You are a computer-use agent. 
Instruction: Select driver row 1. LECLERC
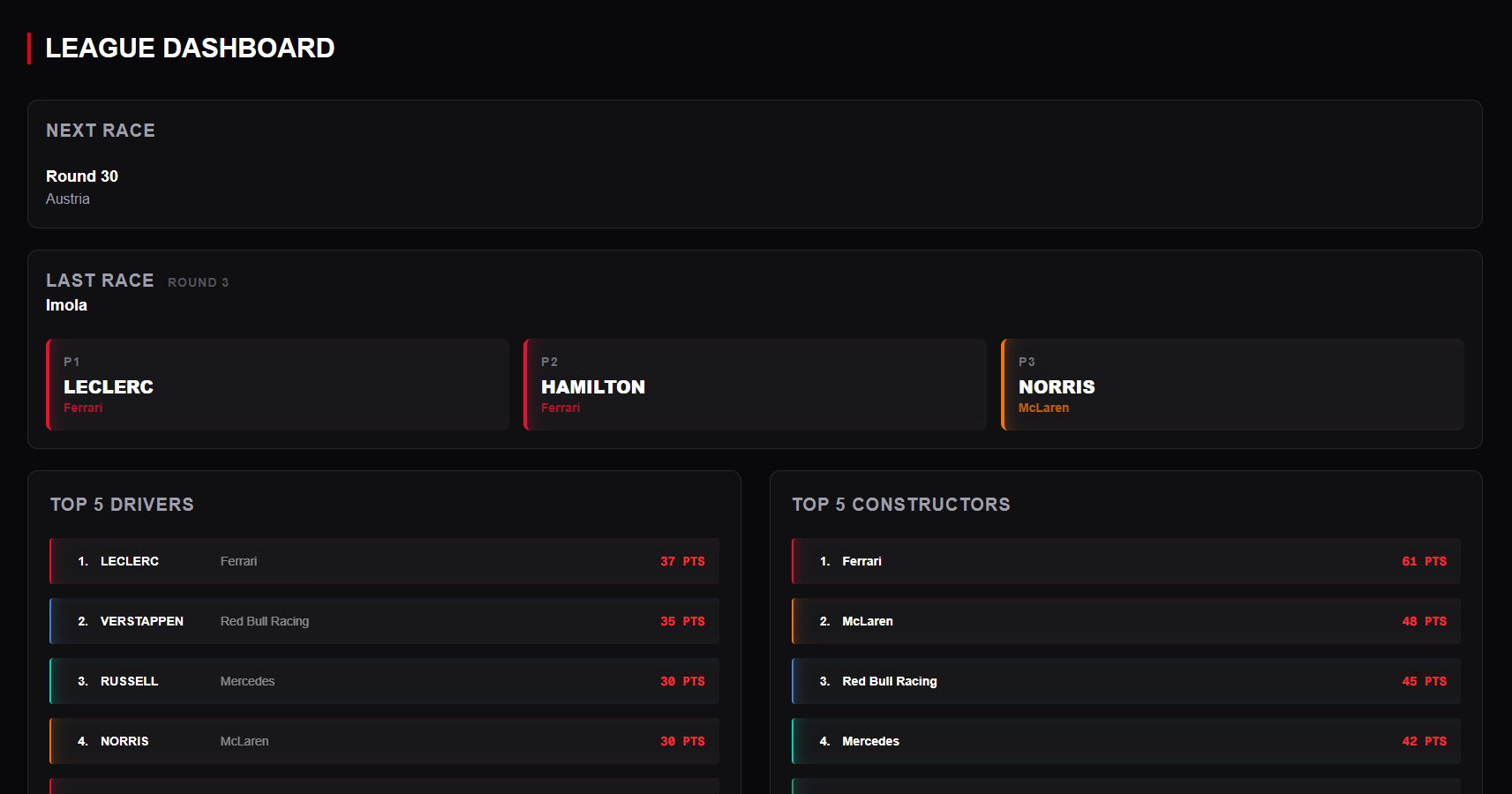coord(385,561)
